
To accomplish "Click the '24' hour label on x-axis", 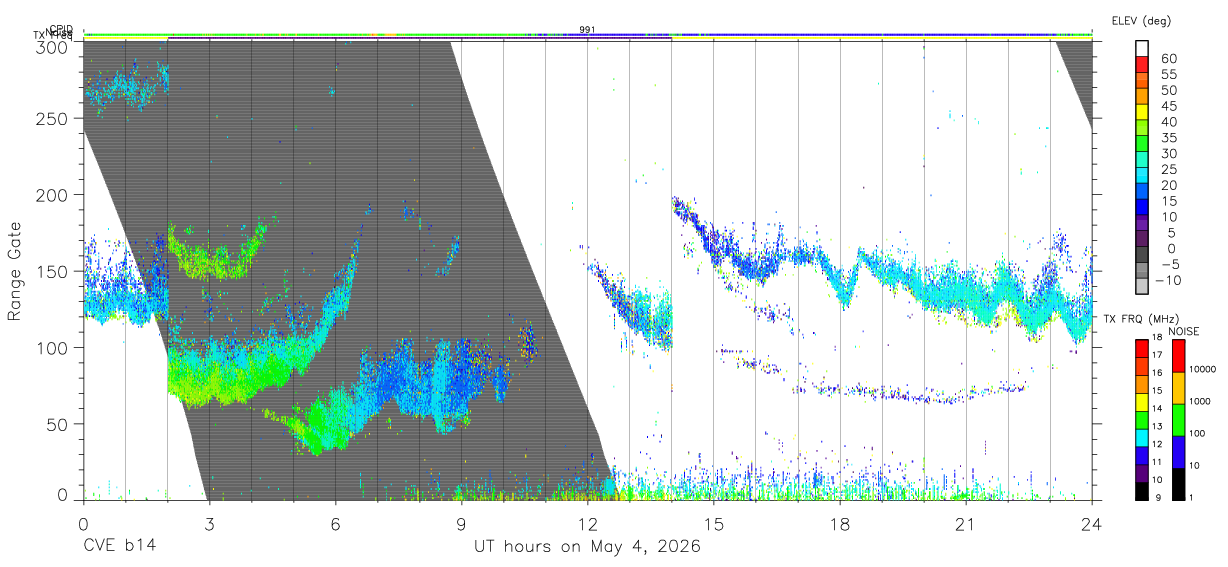I will (x=1092, y=524).
